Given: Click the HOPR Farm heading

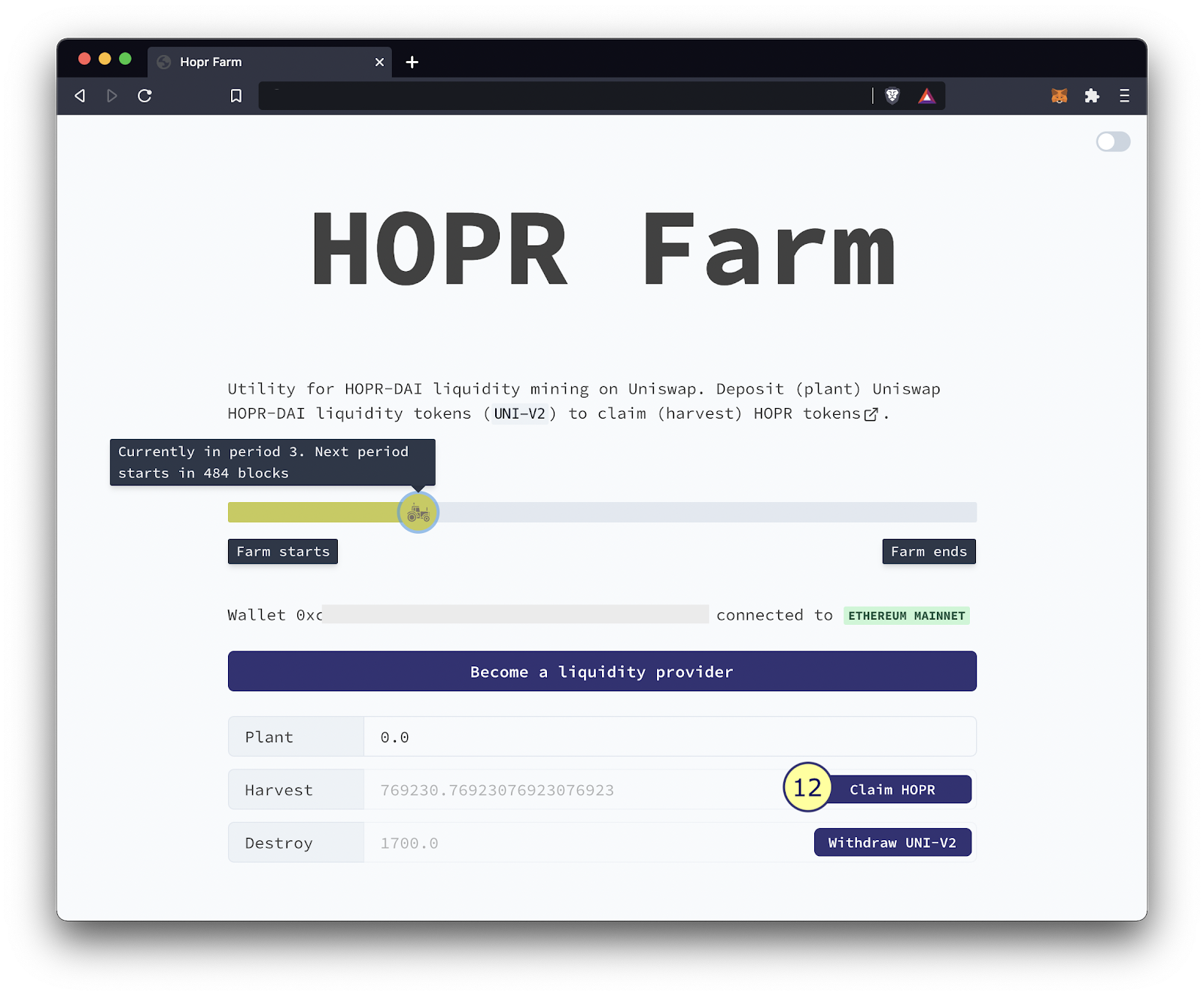Looking at the screenshot, I should pos(604,248).
